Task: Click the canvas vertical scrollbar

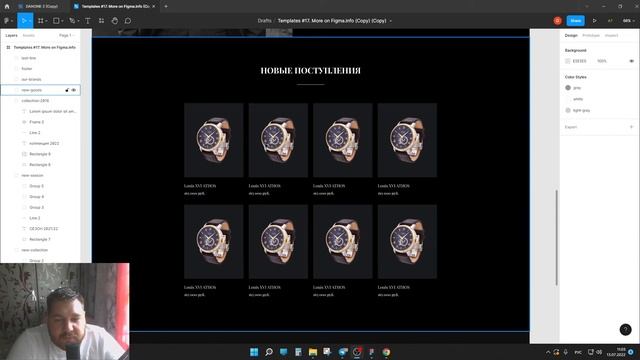Action: point(556,238)
